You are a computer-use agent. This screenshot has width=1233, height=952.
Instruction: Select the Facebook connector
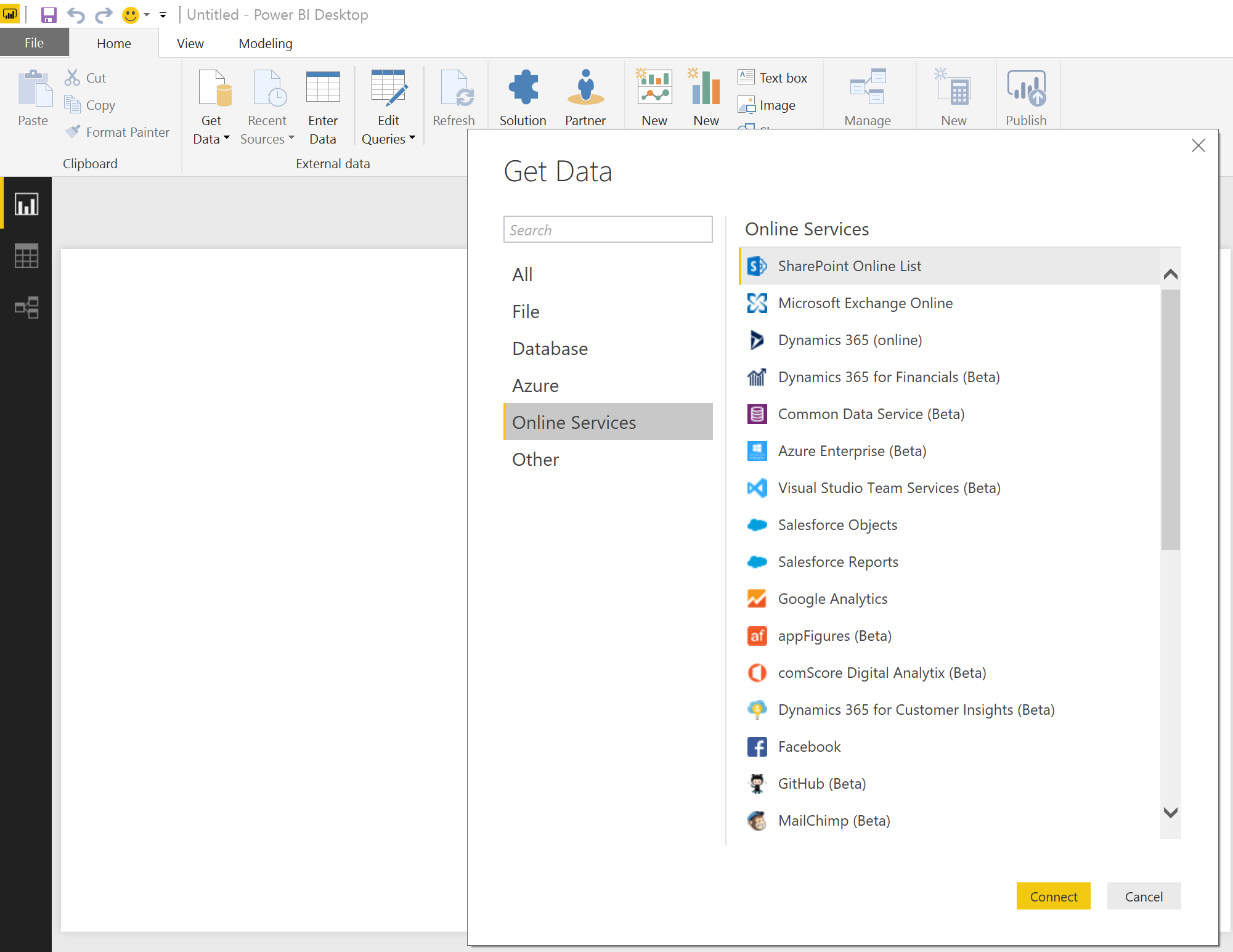pos(949,747)
